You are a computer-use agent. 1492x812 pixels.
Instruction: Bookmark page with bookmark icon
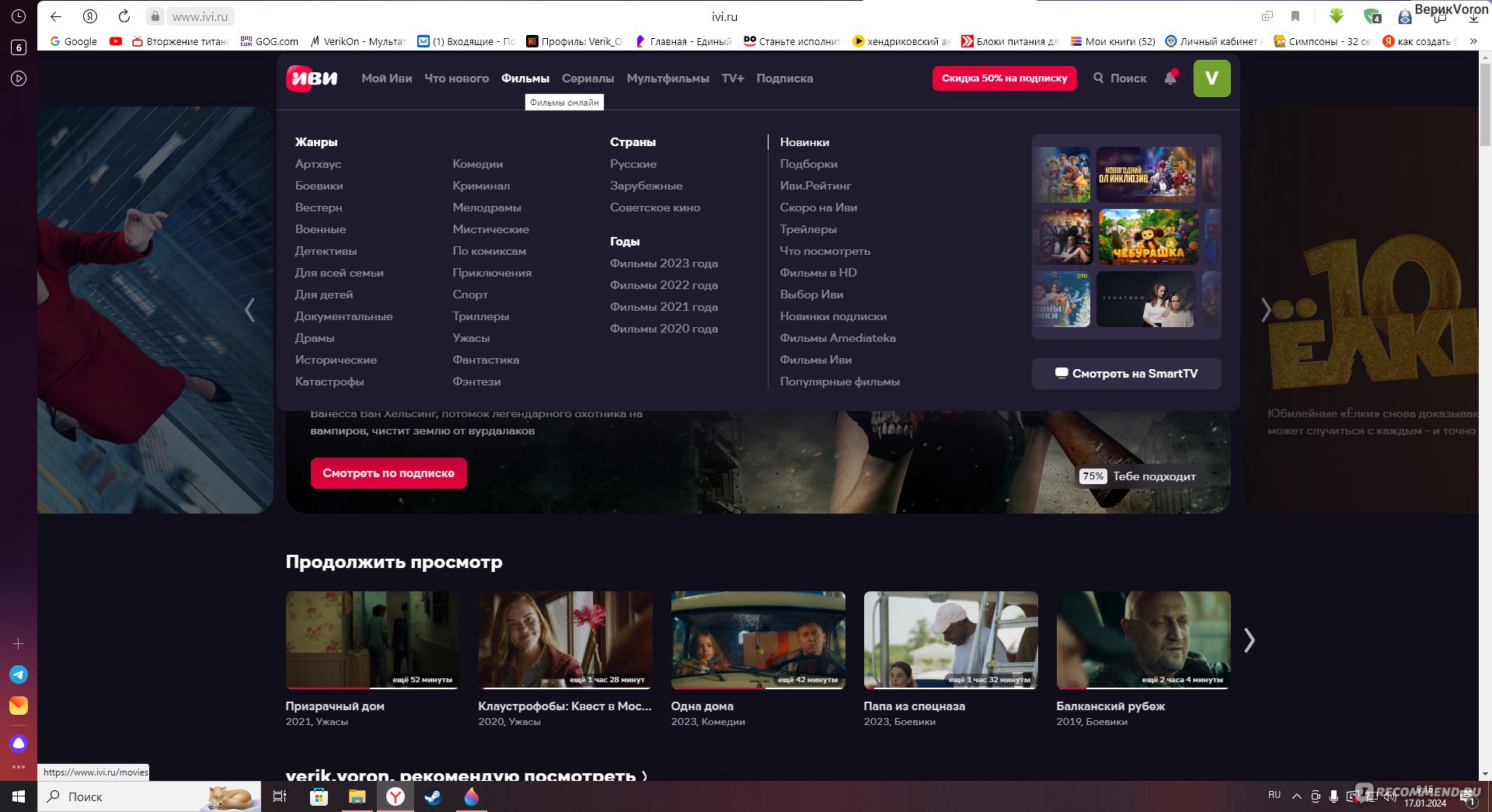(x=1295, y=16)
